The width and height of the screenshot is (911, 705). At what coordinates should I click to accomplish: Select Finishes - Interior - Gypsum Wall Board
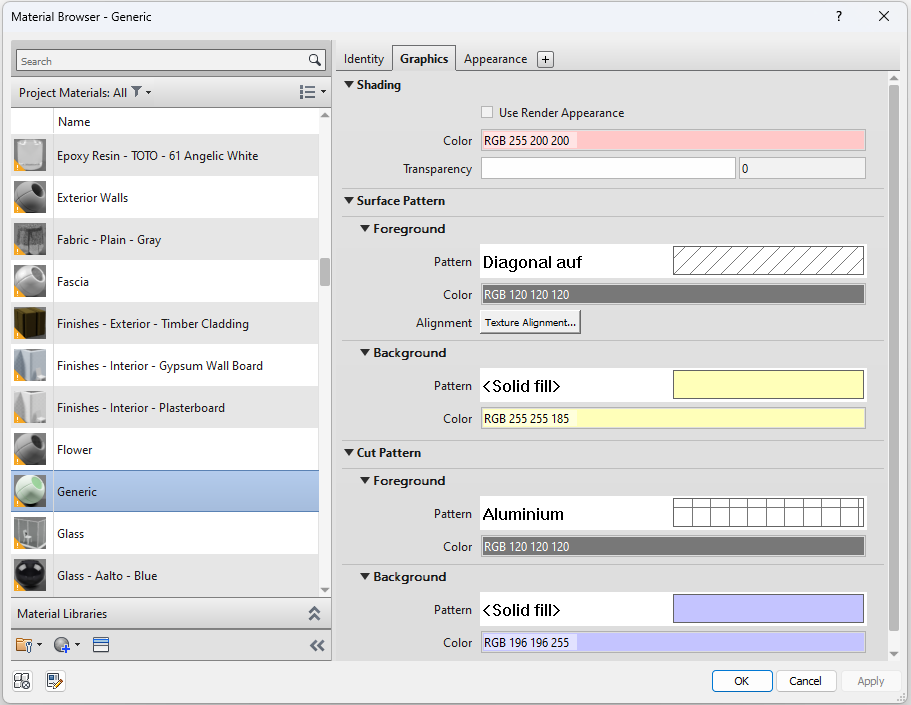click(x=165, y=365)
